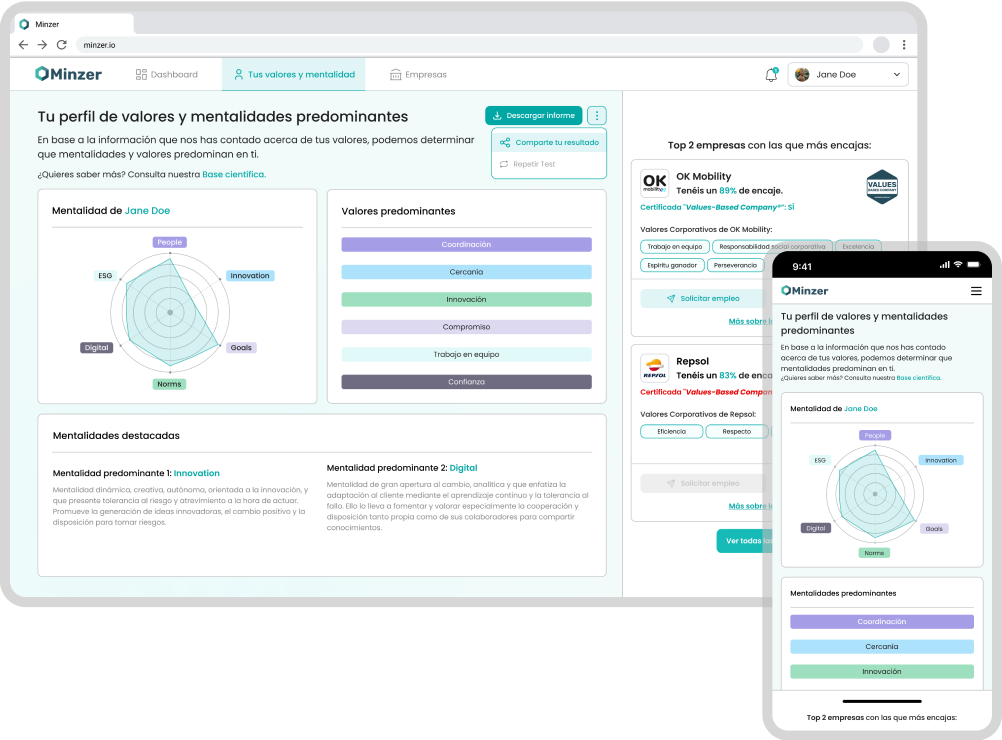Viewport: 1002px width, 740px height.
Task: Click Cercanía bar in mobile view
Action: pos(882,647)
